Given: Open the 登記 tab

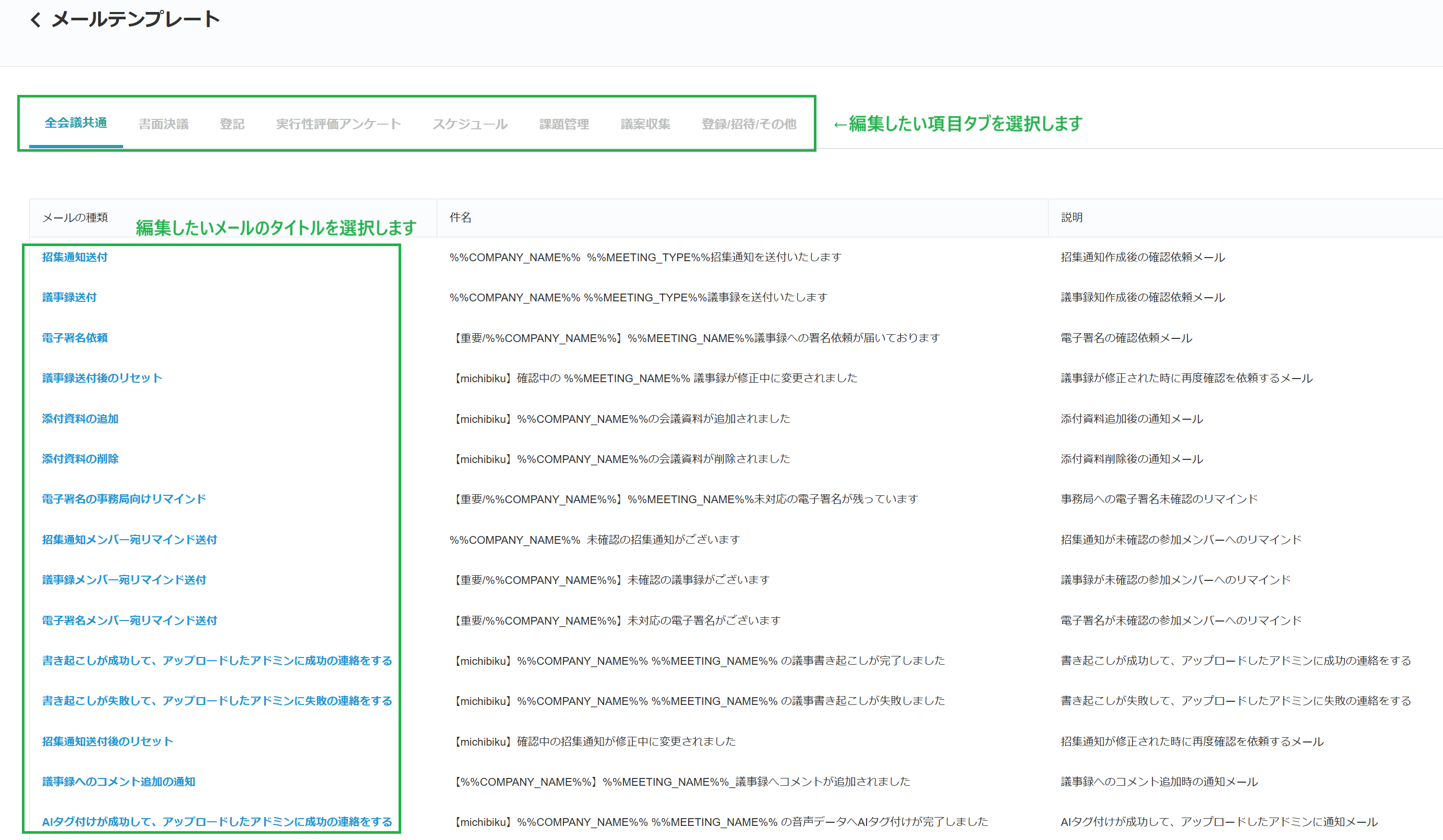Looking at the screenshot, I should pyautogui.click(x=231, y=124).
